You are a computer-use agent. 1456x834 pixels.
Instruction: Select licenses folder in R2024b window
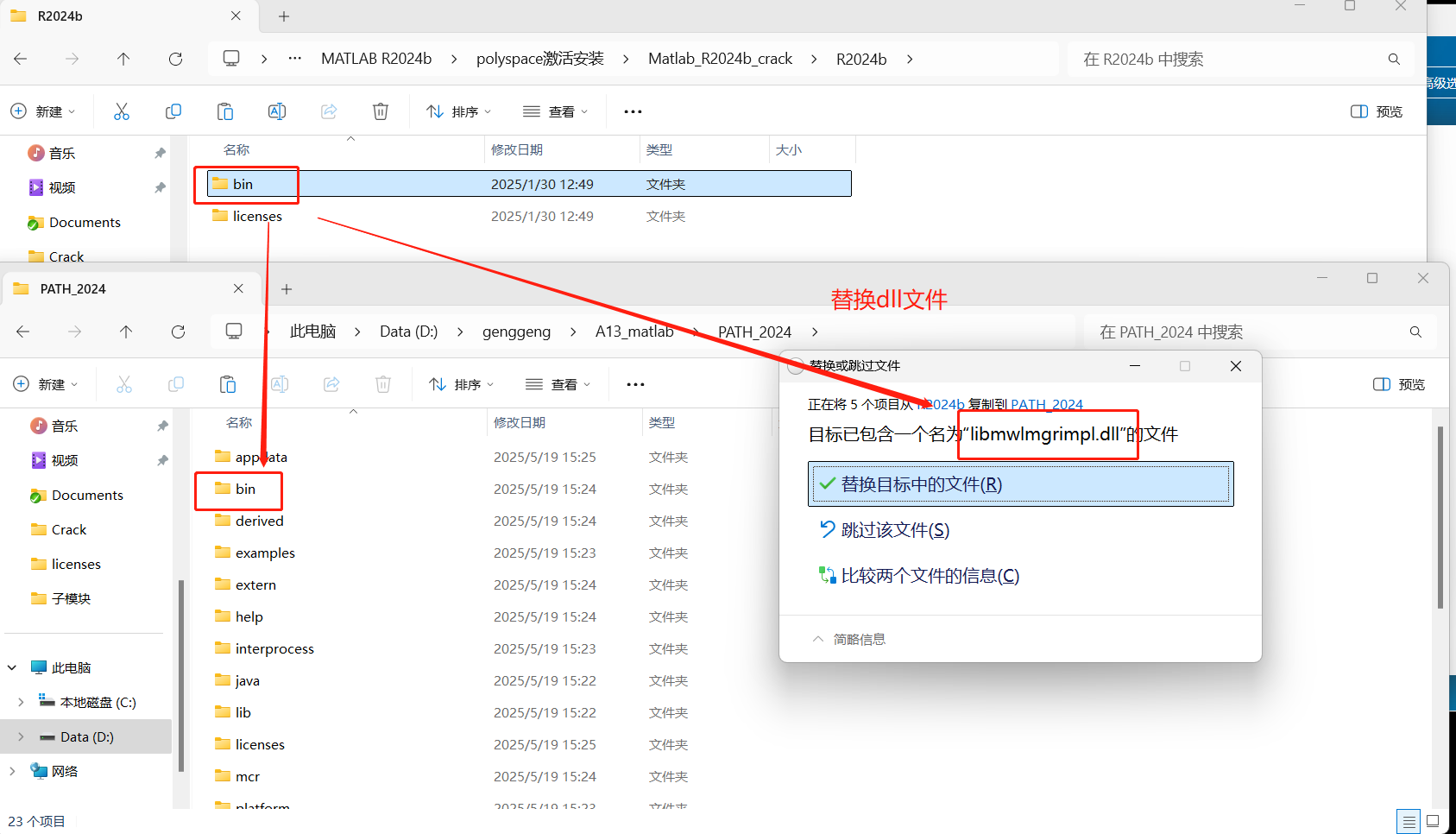tap(529, 216)
